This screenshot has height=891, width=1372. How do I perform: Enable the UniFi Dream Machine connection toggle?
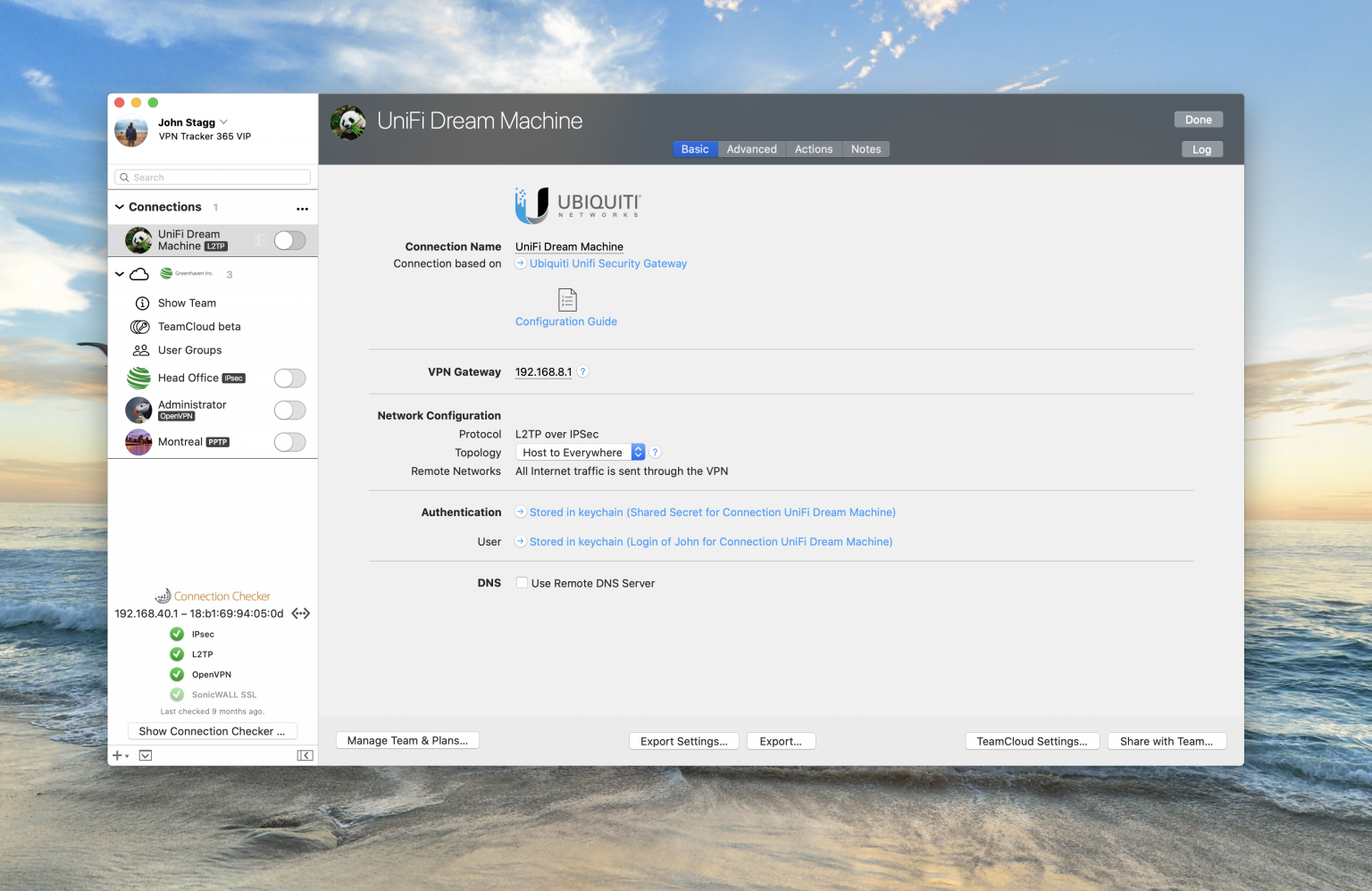(x=289, y=240)
